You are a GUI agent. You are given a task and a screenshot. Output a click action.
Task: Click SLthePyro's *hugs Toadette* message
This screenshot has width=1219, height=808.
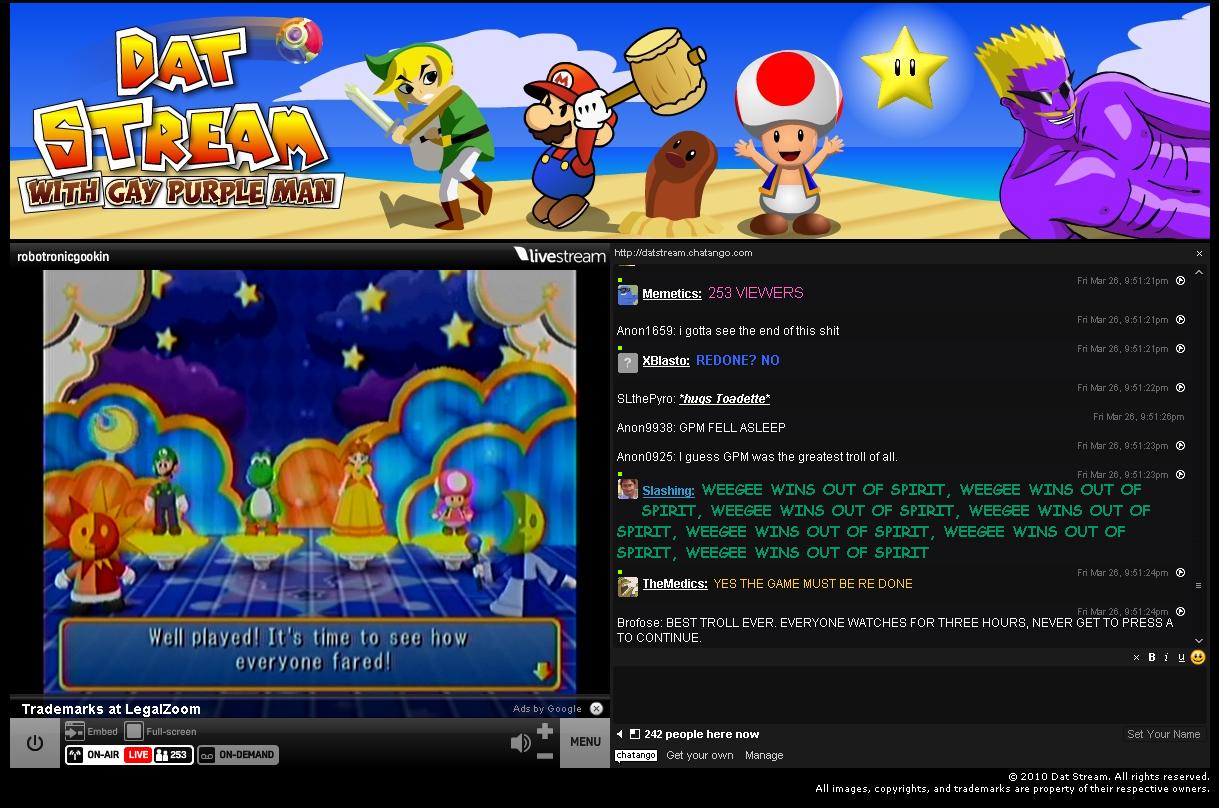[x=724, y=399]
